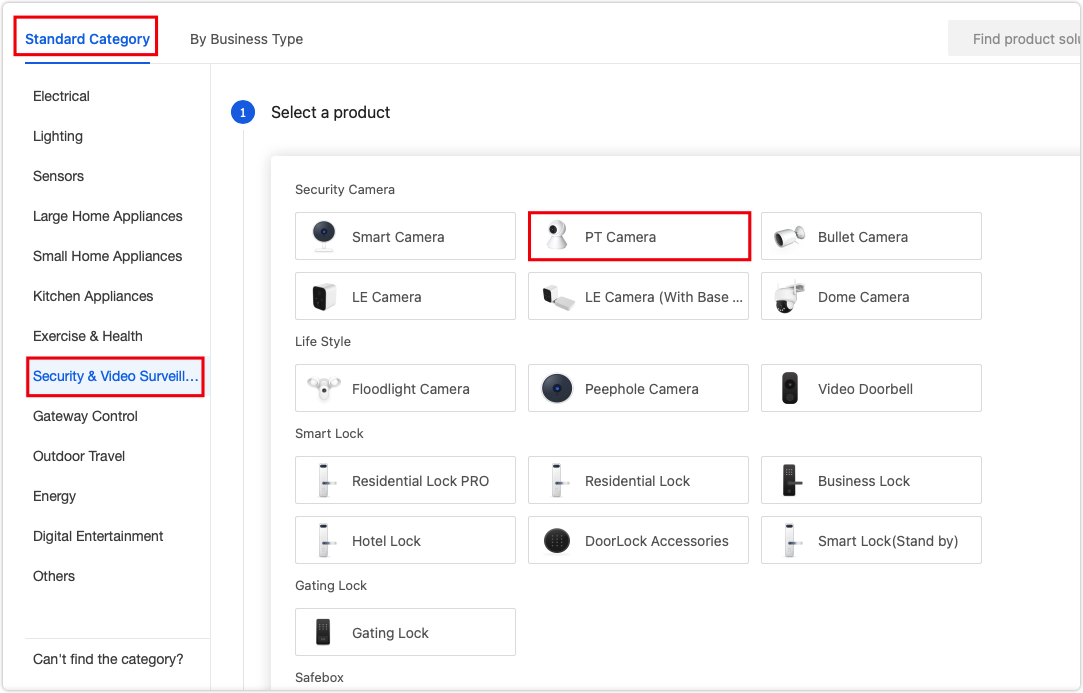Choose the Business Lock icon

point(788,480)
